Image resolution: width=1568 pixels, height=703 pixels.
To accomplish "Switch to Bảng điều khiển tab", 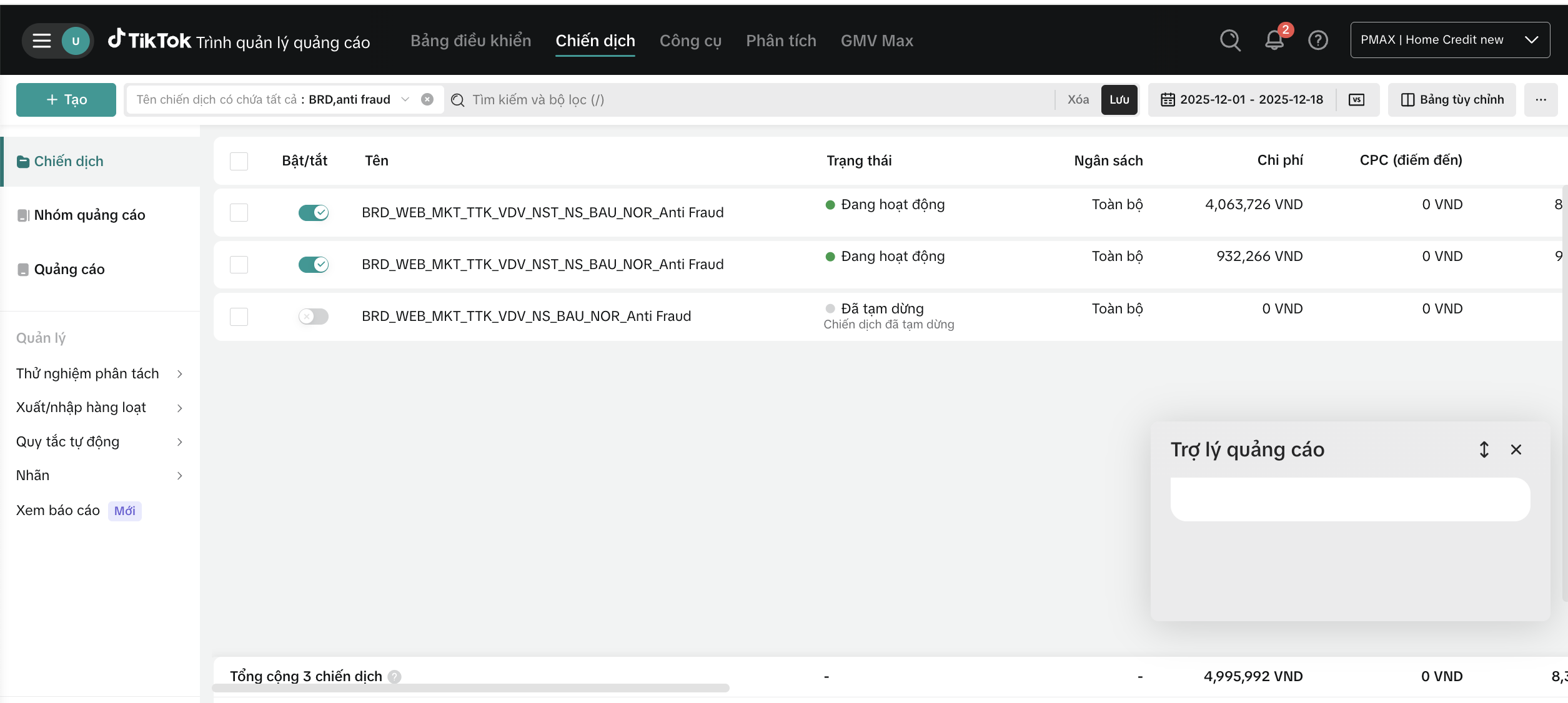I will pyautogui.click(x=470, y=41).
